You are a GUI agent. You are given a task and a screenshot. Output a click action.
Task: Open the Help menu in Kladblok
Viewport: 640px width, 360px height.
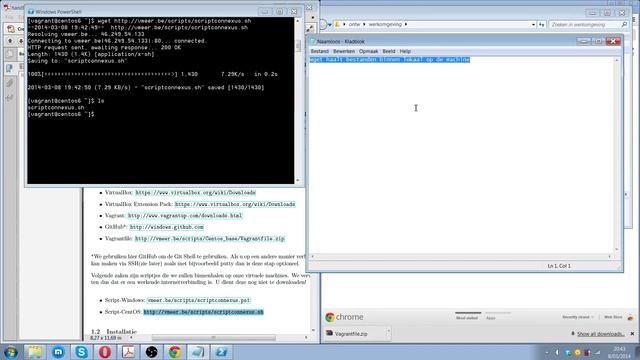405,51
